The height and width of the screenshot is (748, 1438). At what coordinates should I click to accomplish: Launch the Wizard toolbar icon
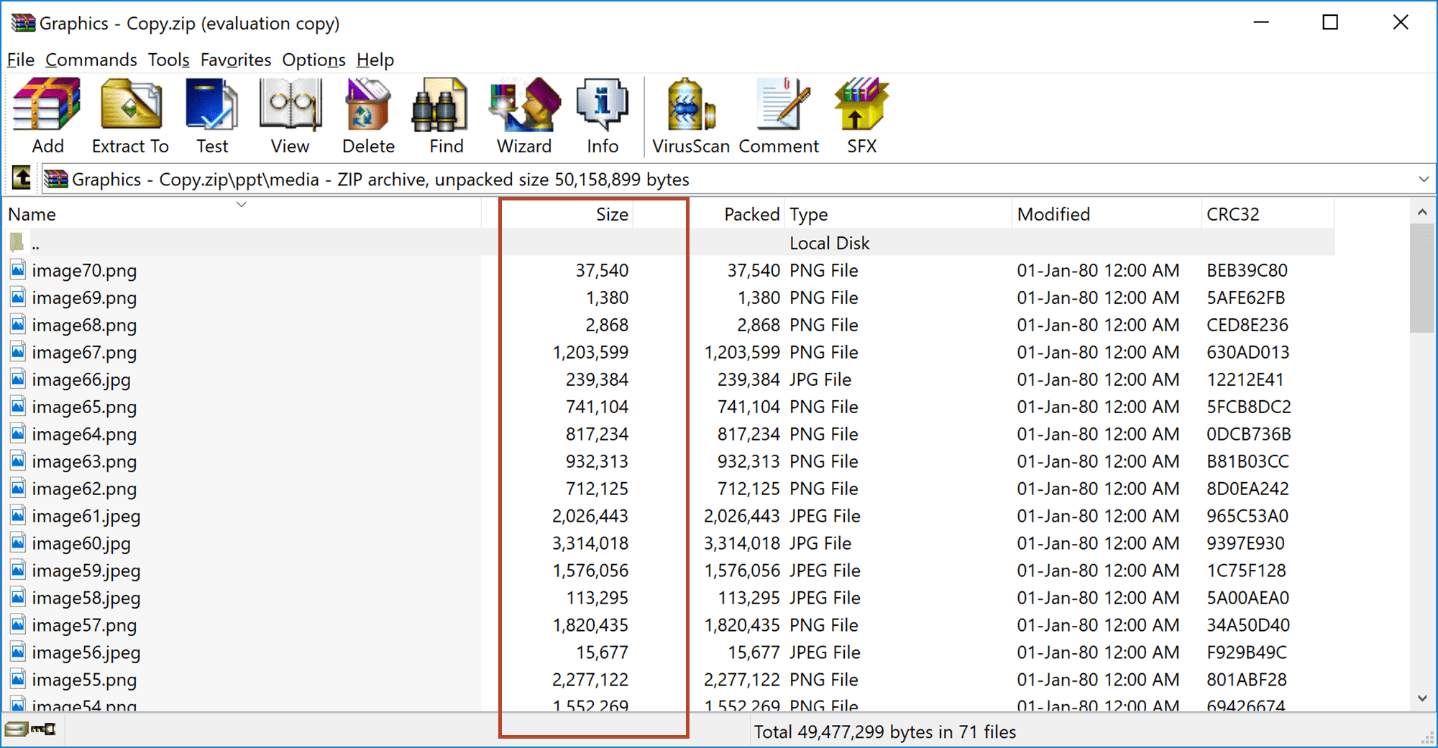tap(524, 116)
